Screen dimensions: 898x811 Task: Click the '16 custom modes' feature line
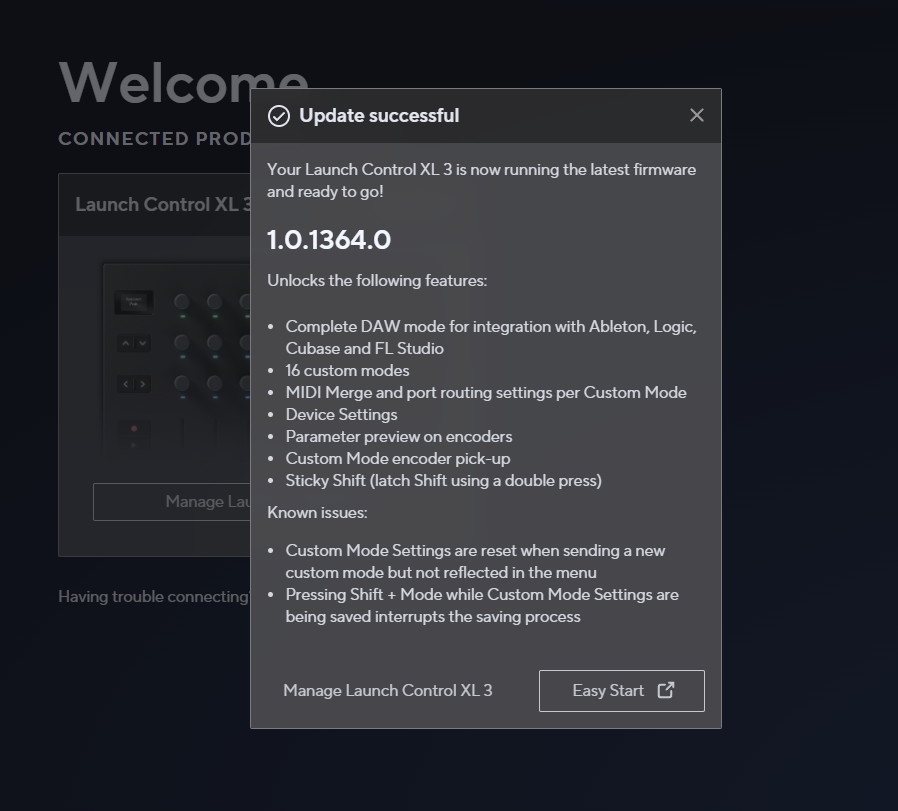347,371
